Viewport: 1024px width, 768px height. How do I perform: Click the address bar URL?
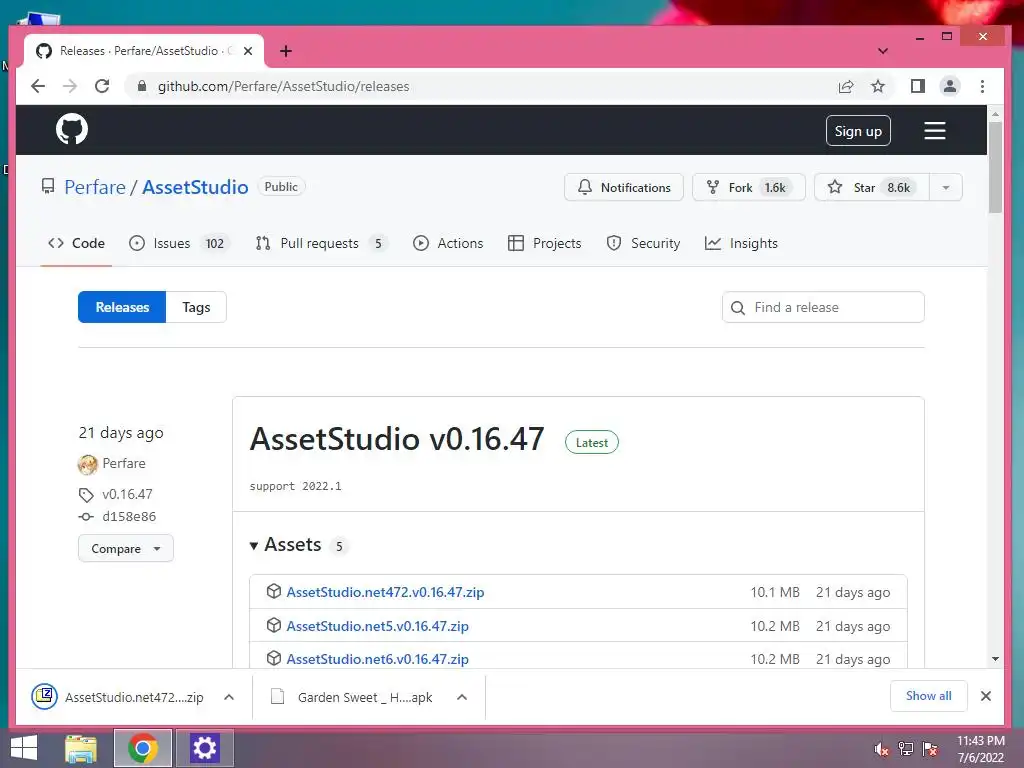click(283, 86)
